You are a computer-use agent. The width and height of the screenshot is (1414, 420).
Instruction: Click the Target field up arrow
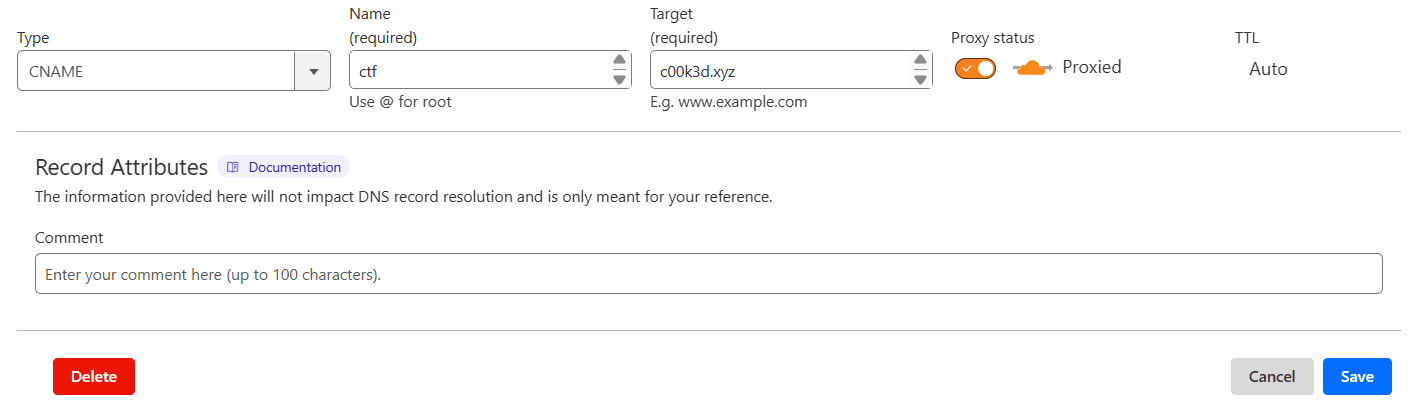click(920, 60)
